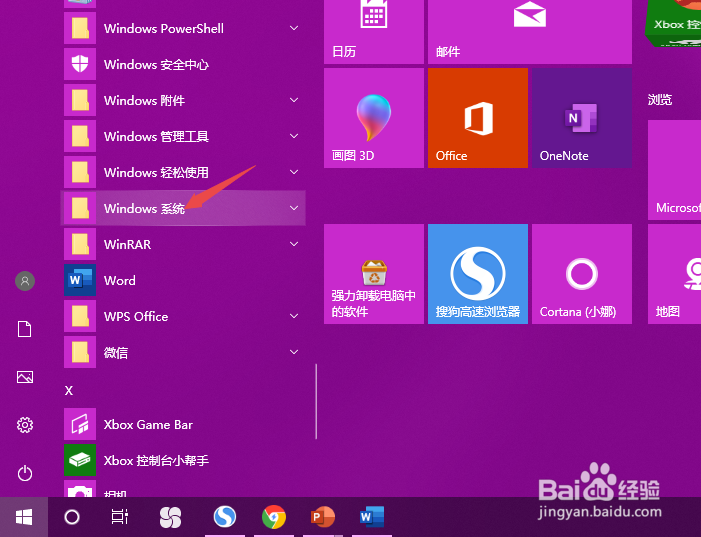Click the Windows 轻松使用 folder icon
Viewport: 701px width, 537px height.
pyautogui.click(x=80, y=172)
